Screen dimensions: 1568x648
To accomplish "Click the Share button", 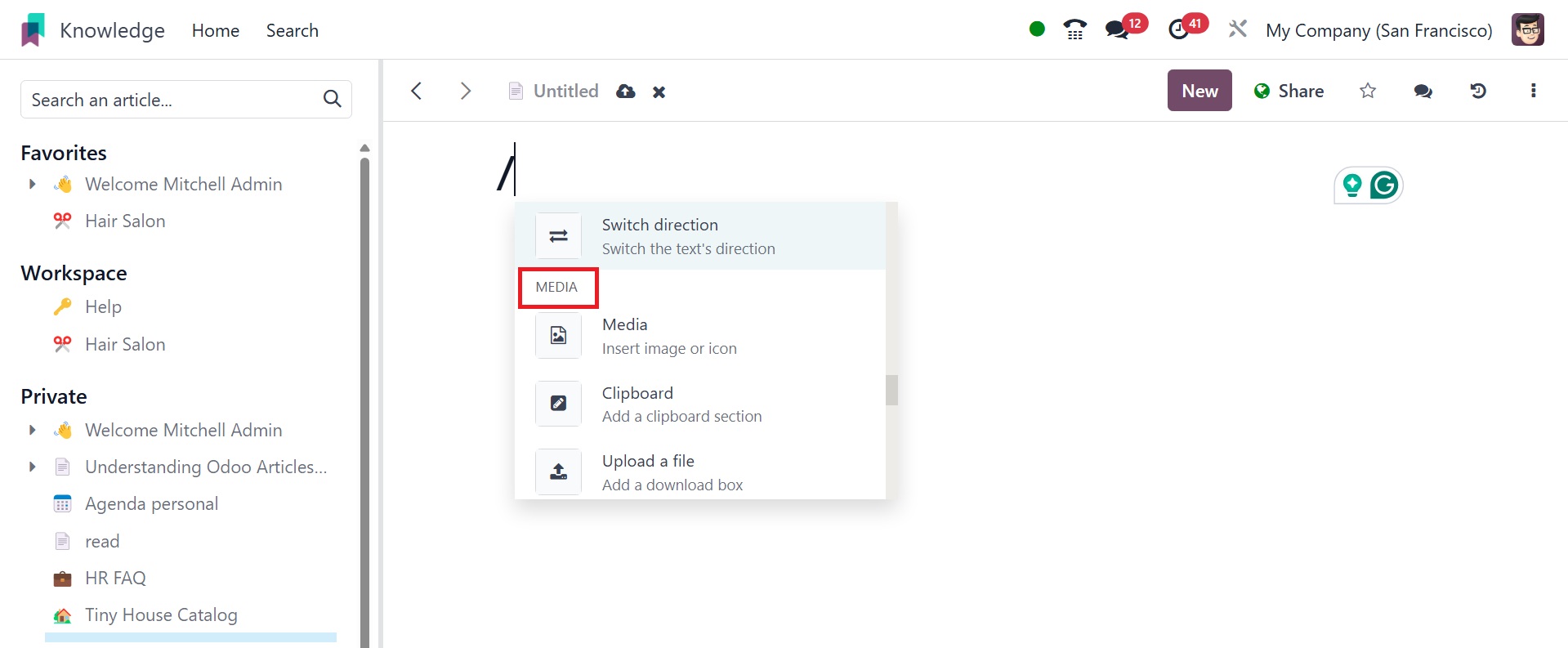I will tap(1289, 91).
